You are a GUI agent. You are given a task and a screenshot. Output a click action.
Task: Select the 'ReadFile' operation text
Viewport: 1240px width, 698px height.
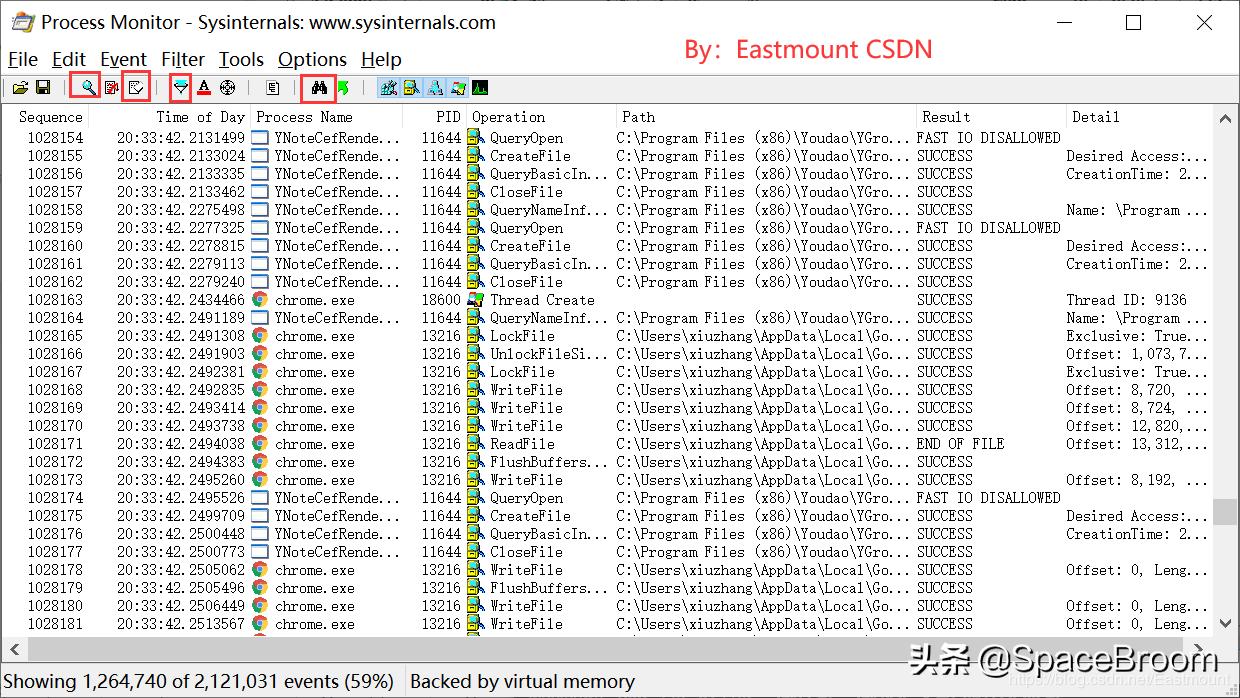(522, 444)
